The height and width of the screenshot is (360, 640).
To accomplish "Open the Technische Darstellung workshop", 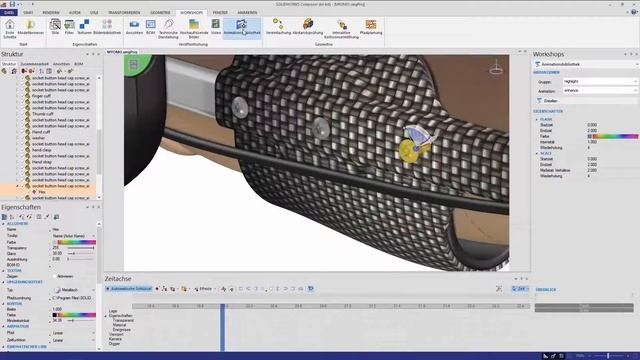I will [x=169, y=29].
